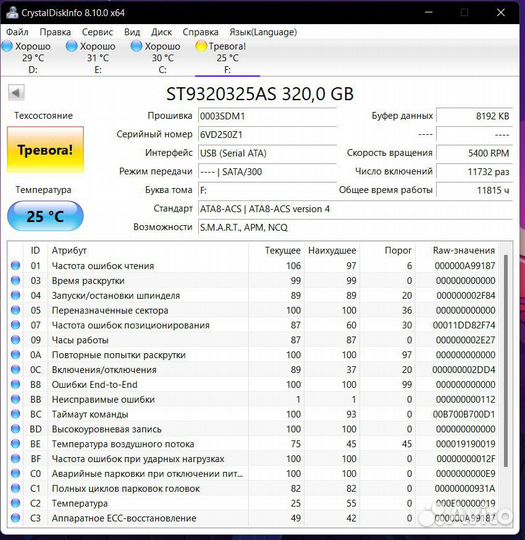
Task: Click the total hours value 11815 ч
Action: point(474,190)
